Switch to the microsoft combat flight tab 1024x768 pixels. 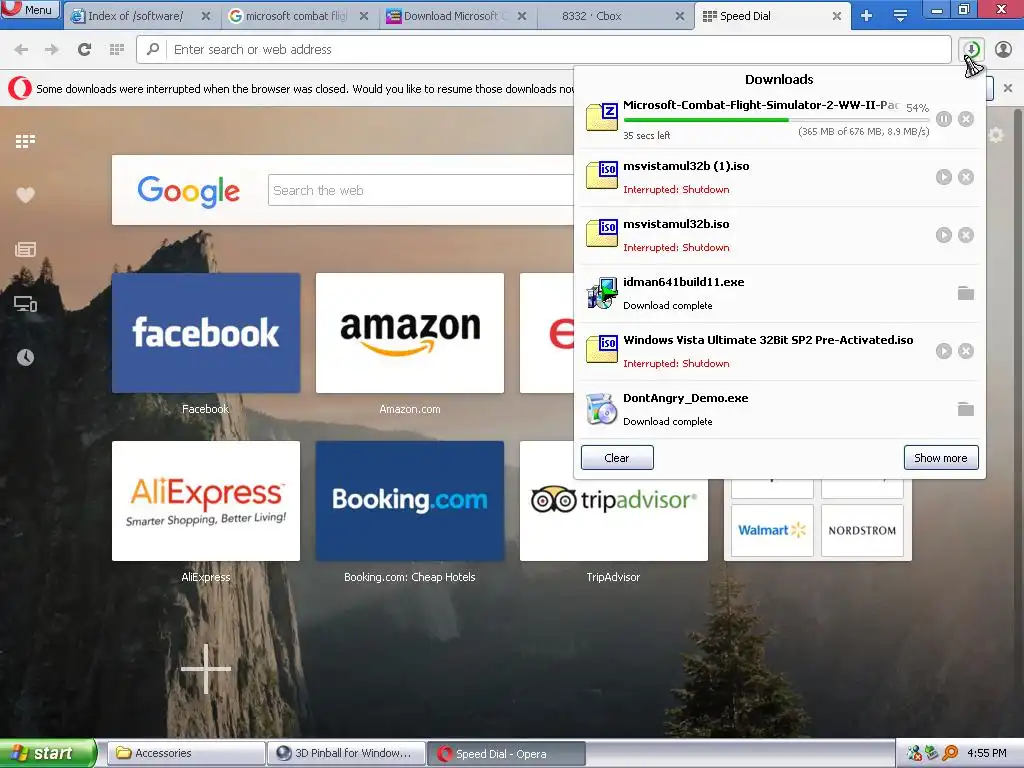point(297,16)
